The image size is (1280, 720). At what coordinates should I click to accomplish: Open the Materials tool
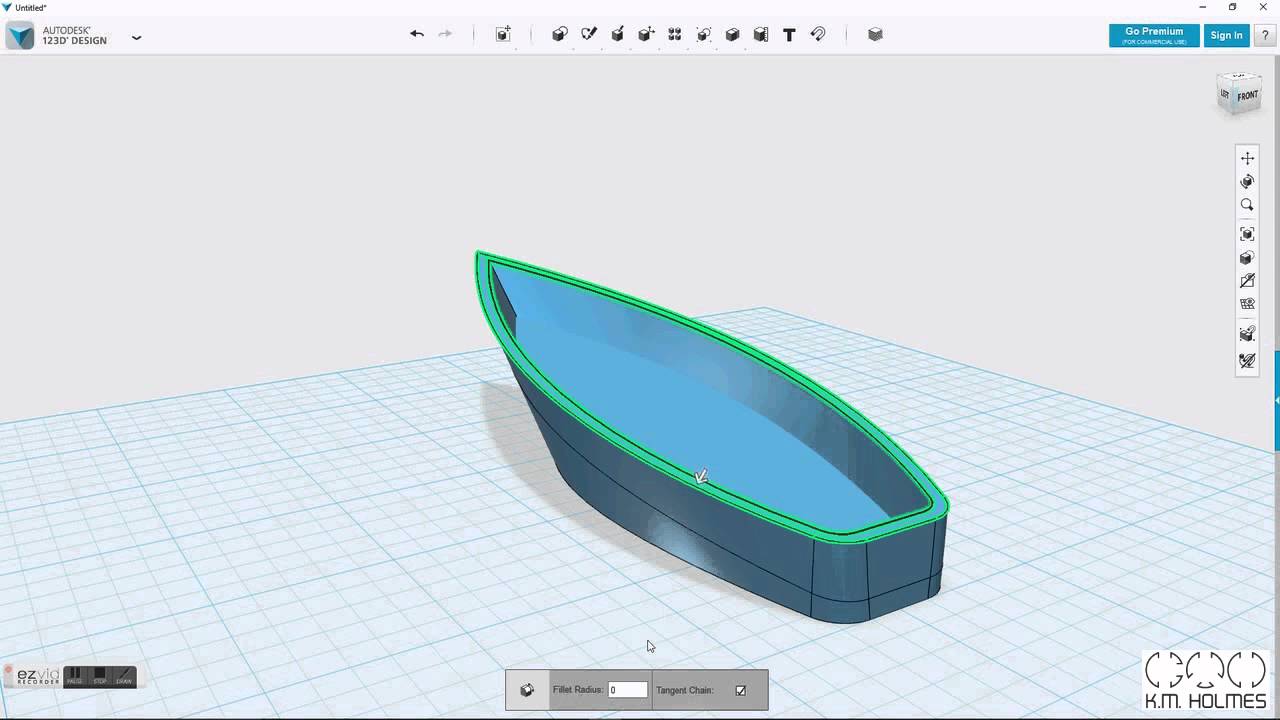coord(875,34)
